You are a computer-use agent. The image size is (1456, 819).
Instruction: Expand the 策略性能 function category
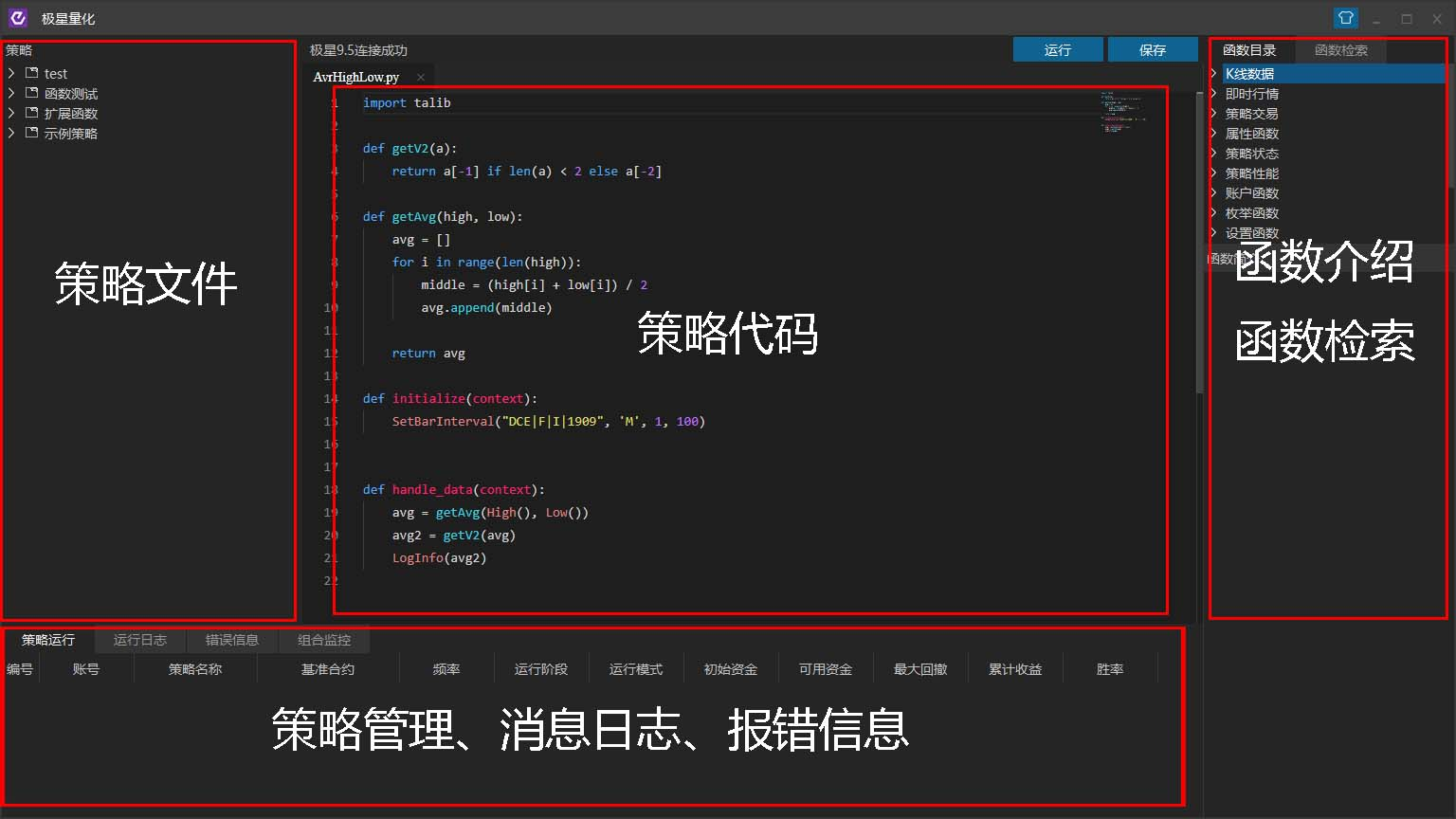(1214, 173)
